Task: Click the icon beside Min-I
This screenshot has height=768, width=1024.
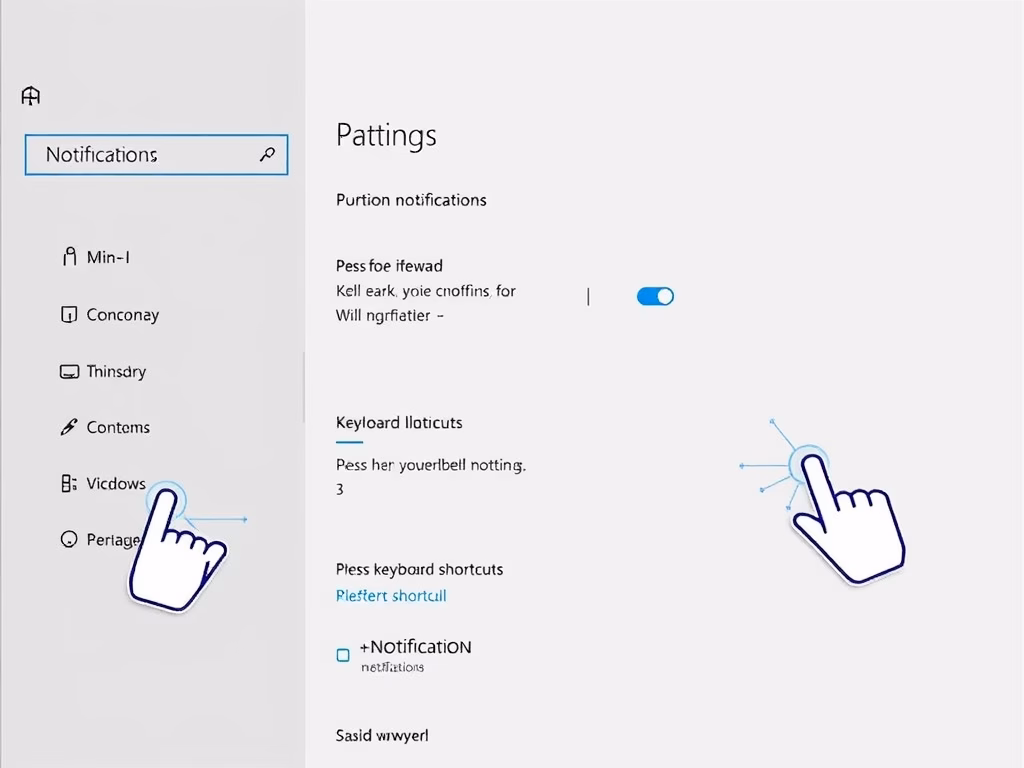Action: 69,257
